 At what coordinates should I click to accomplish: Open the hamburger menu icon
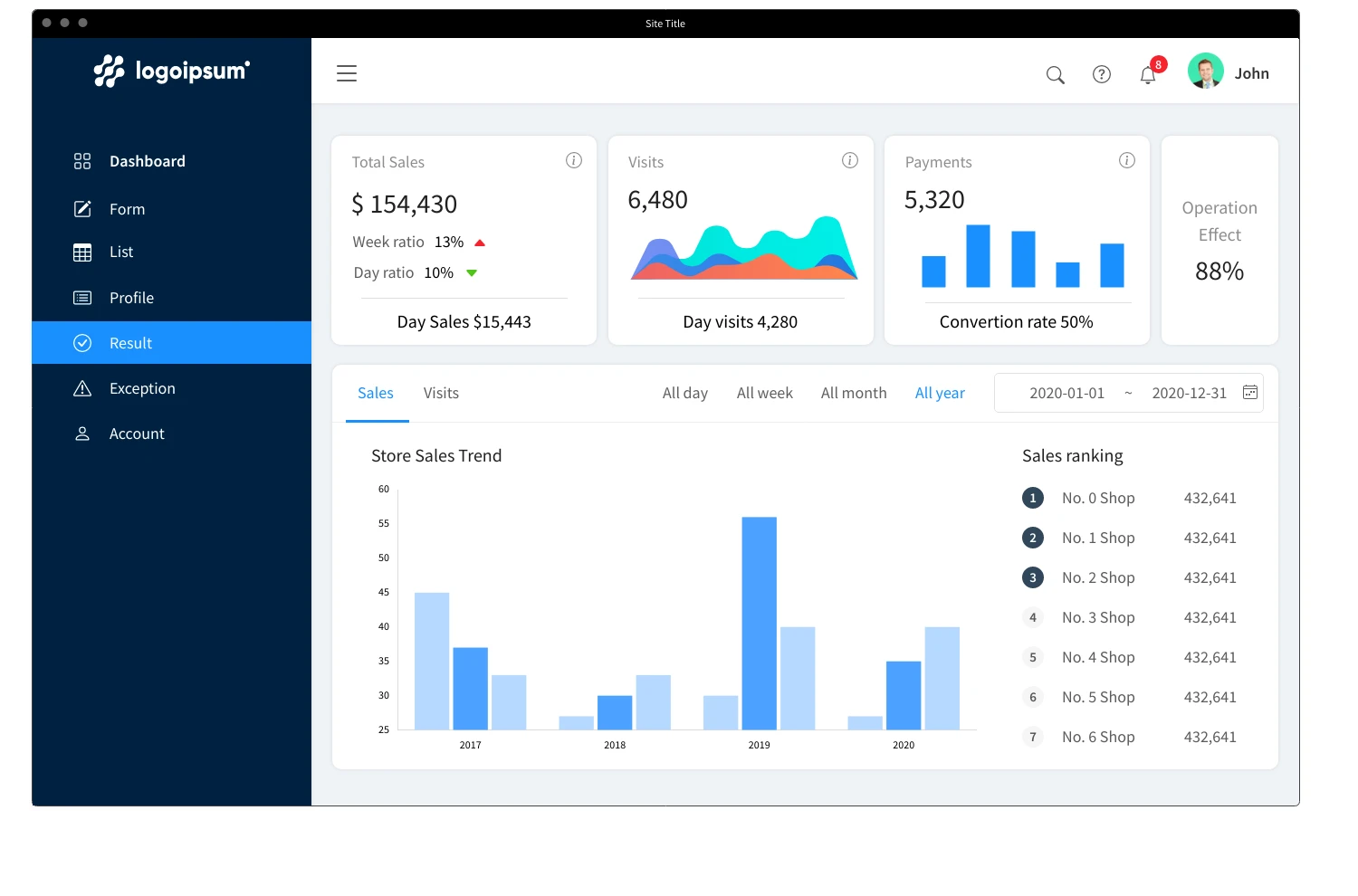click(x=347, y=73)
